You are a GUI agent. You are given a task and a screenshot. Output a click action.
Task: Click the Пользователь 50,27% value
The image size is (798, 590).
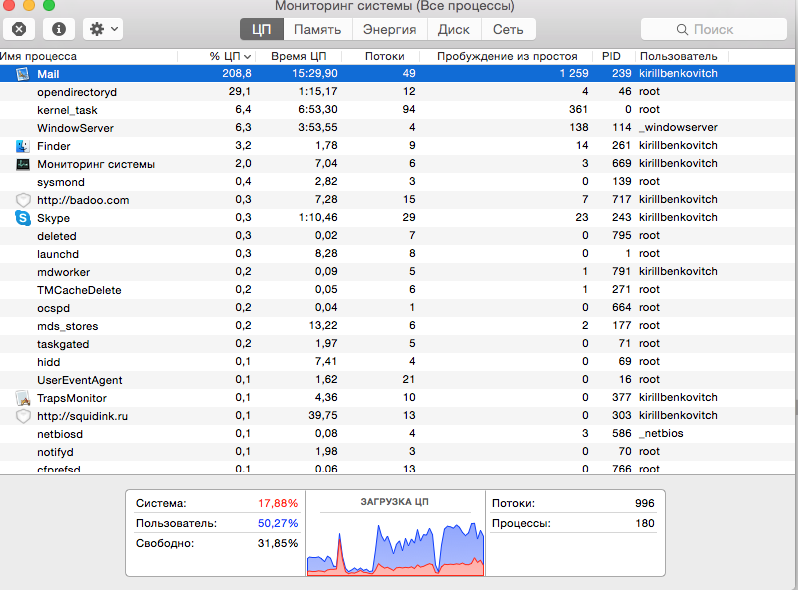278,523
